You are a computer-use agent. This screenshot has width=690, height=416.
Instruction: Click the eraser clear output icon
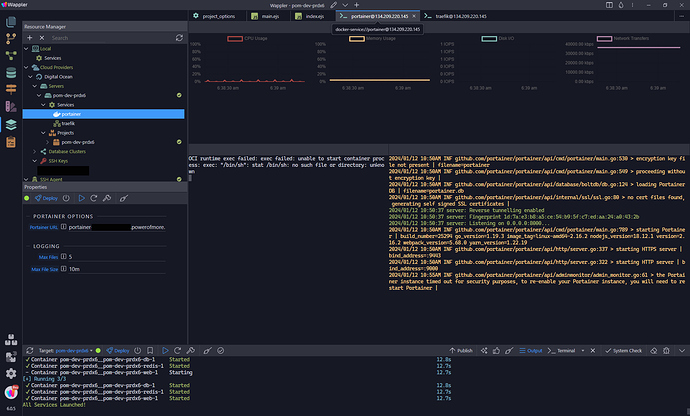tap(653, 350)
